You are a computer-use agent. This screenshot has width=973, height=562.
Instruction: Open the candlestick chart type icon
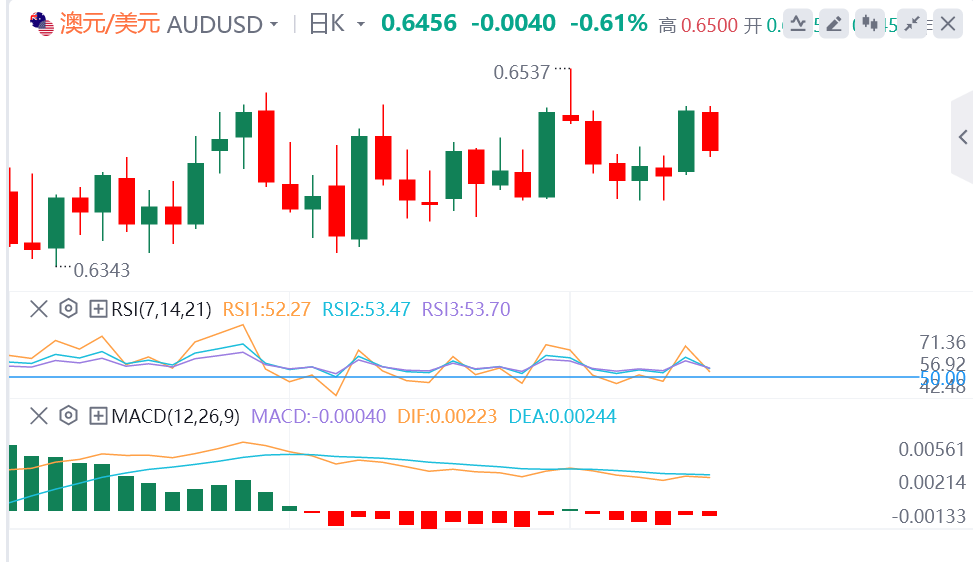[x=870, y=24]
